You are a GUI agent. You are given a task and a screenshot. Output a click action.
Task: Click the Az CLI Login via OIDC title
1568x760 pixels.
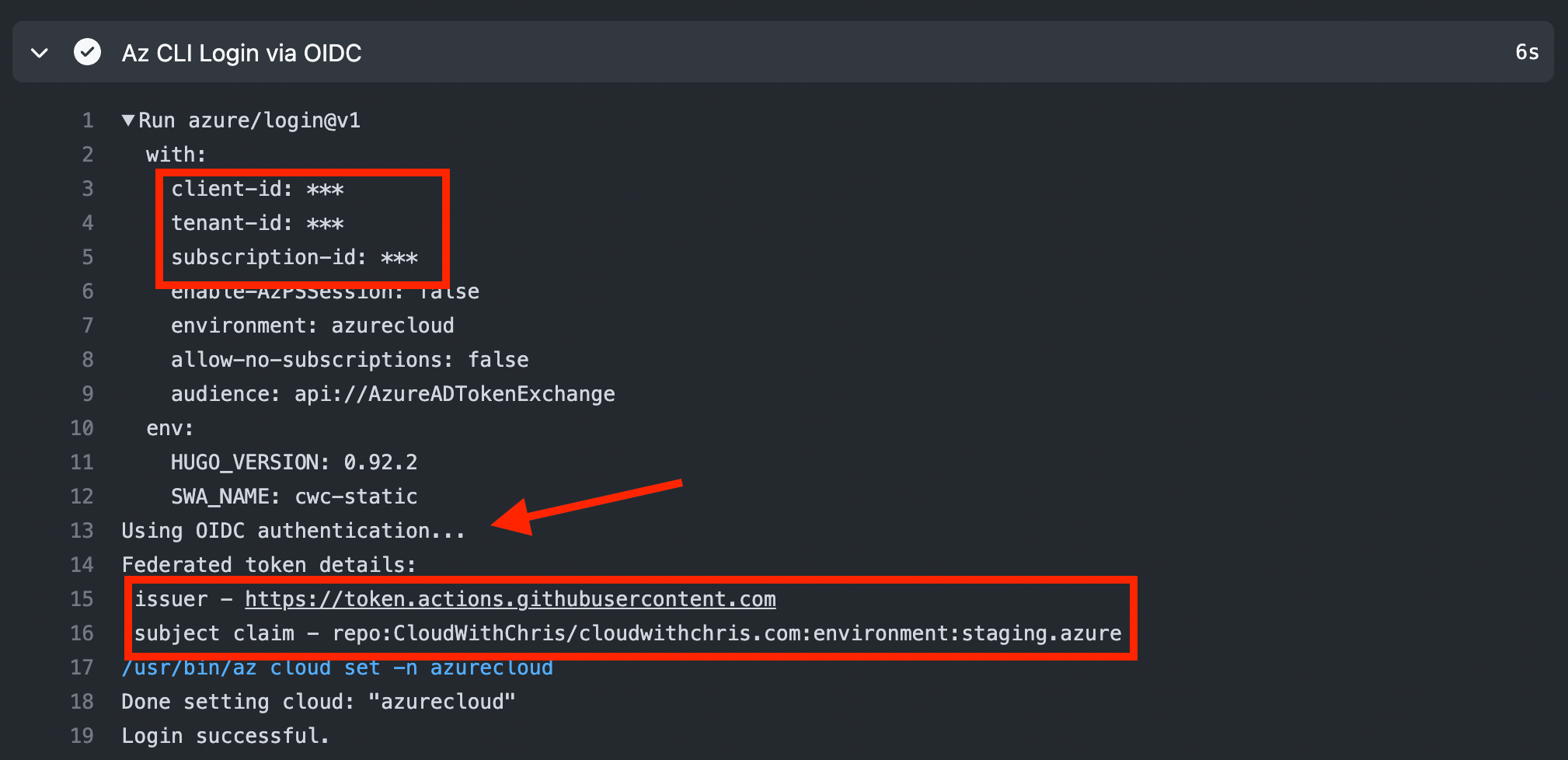(241, 52)
